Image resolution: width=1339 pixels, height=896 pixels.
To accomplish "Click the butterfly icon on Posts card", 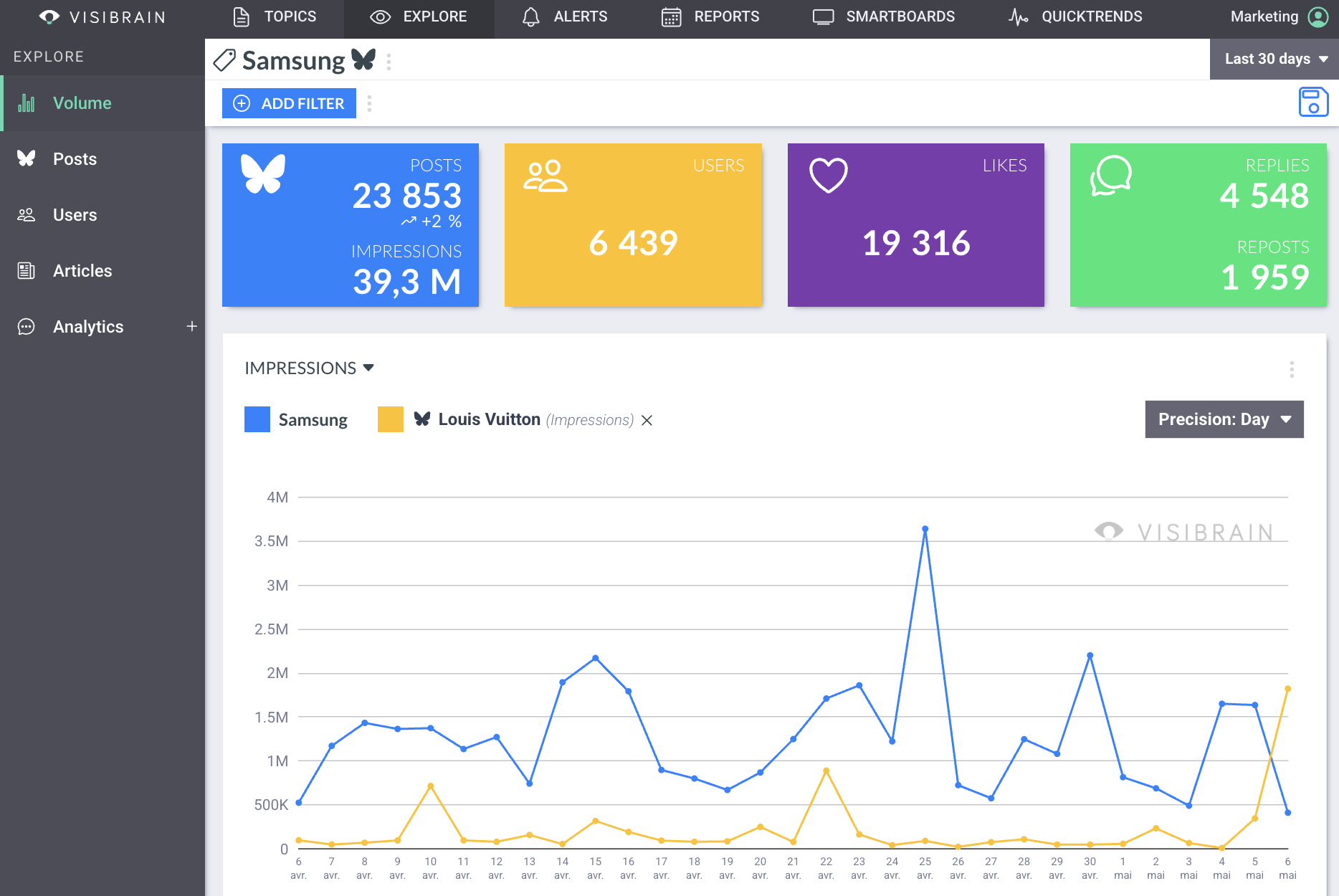I will 263,173.
